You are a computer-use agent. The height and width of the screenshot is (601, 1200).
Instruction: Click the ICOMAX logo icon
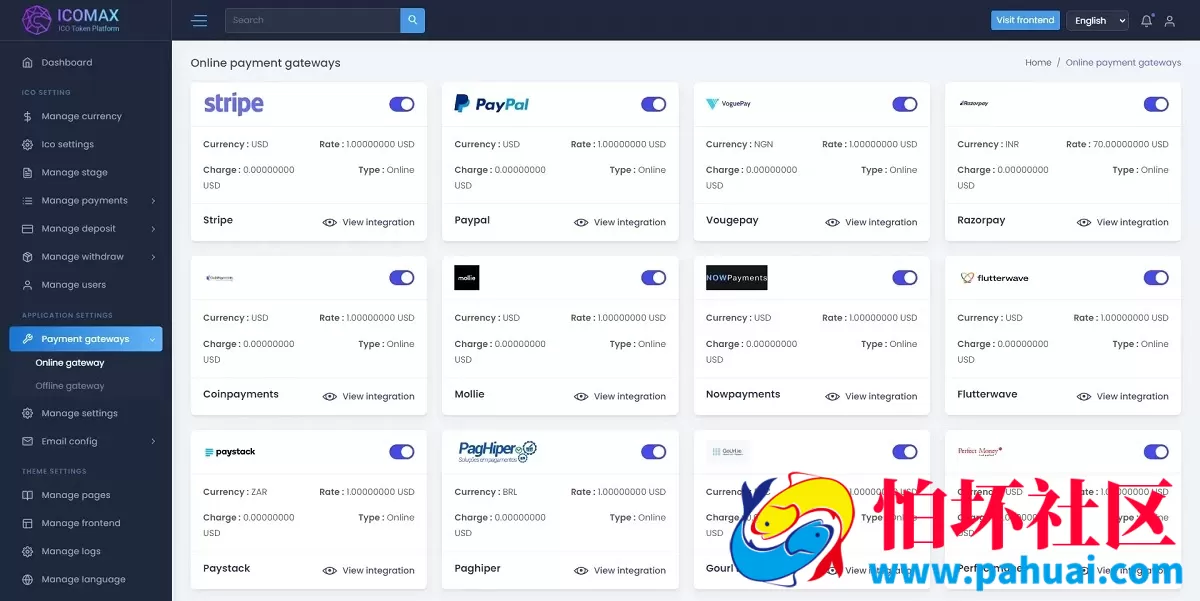coord(37,20)
